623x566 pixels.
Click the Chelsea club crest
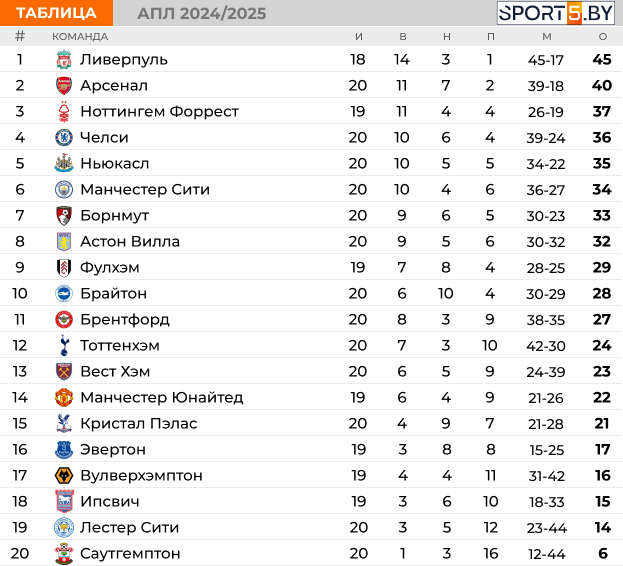(64, 137)
